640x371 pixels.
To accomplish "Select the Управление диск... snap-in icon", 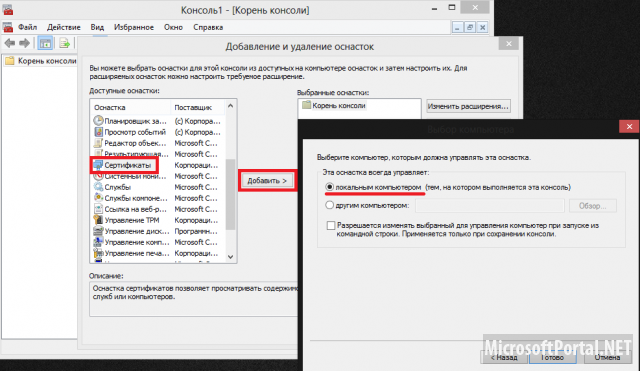I will pyautogui.click(x=98, y=231).
